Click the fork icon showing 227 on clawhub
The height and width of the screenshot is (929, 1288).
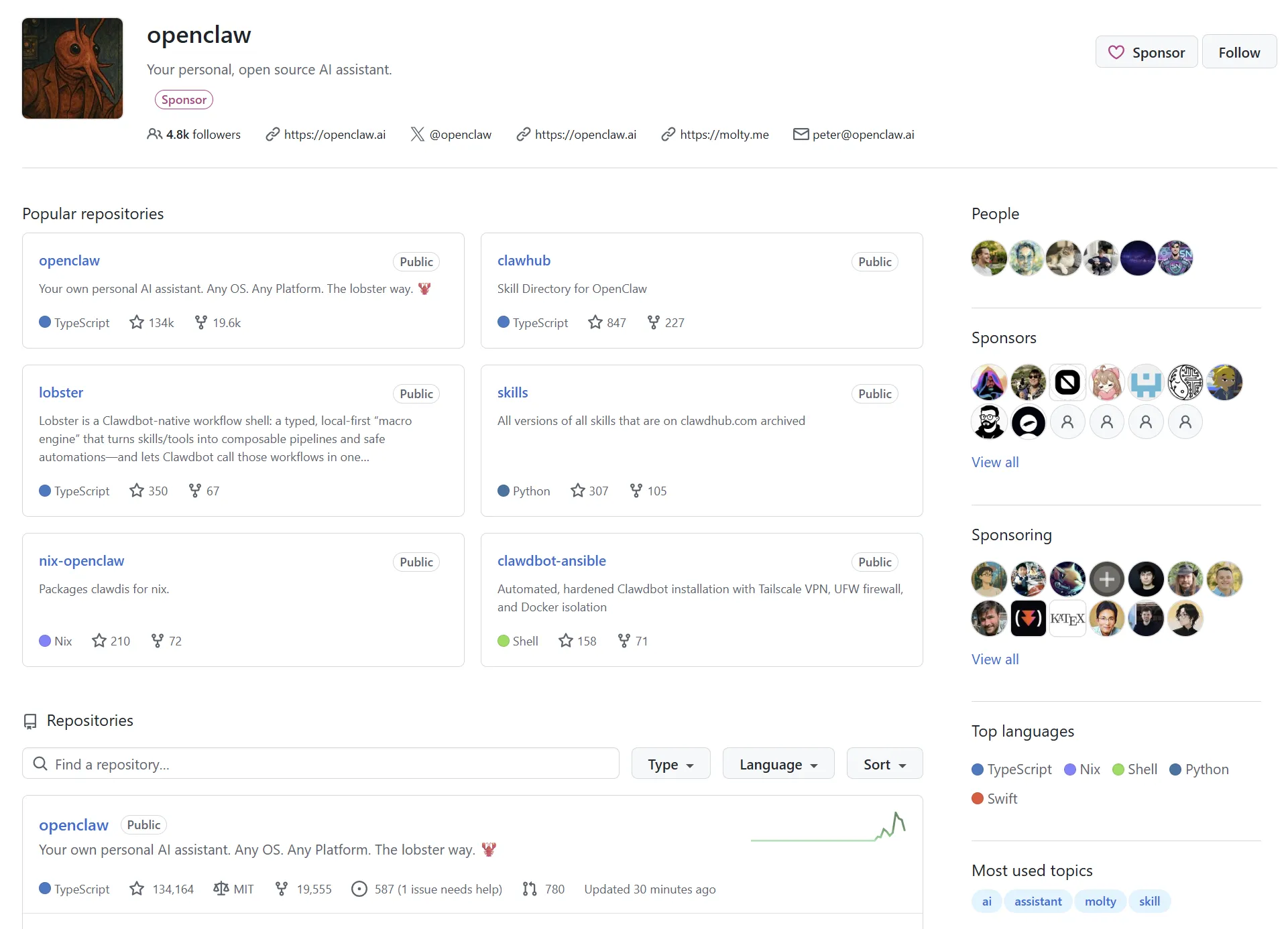(x=653, y=322)
